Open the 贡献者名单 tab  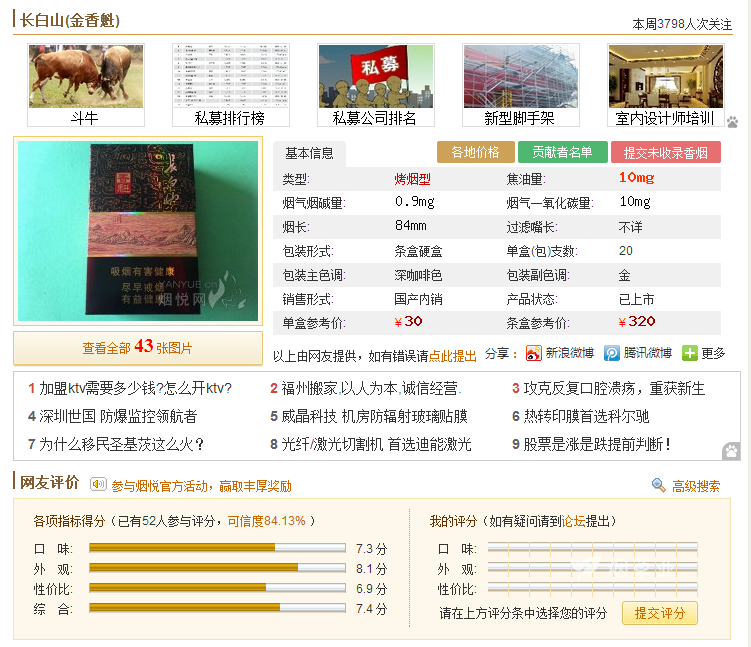click(x=563, y=152)
